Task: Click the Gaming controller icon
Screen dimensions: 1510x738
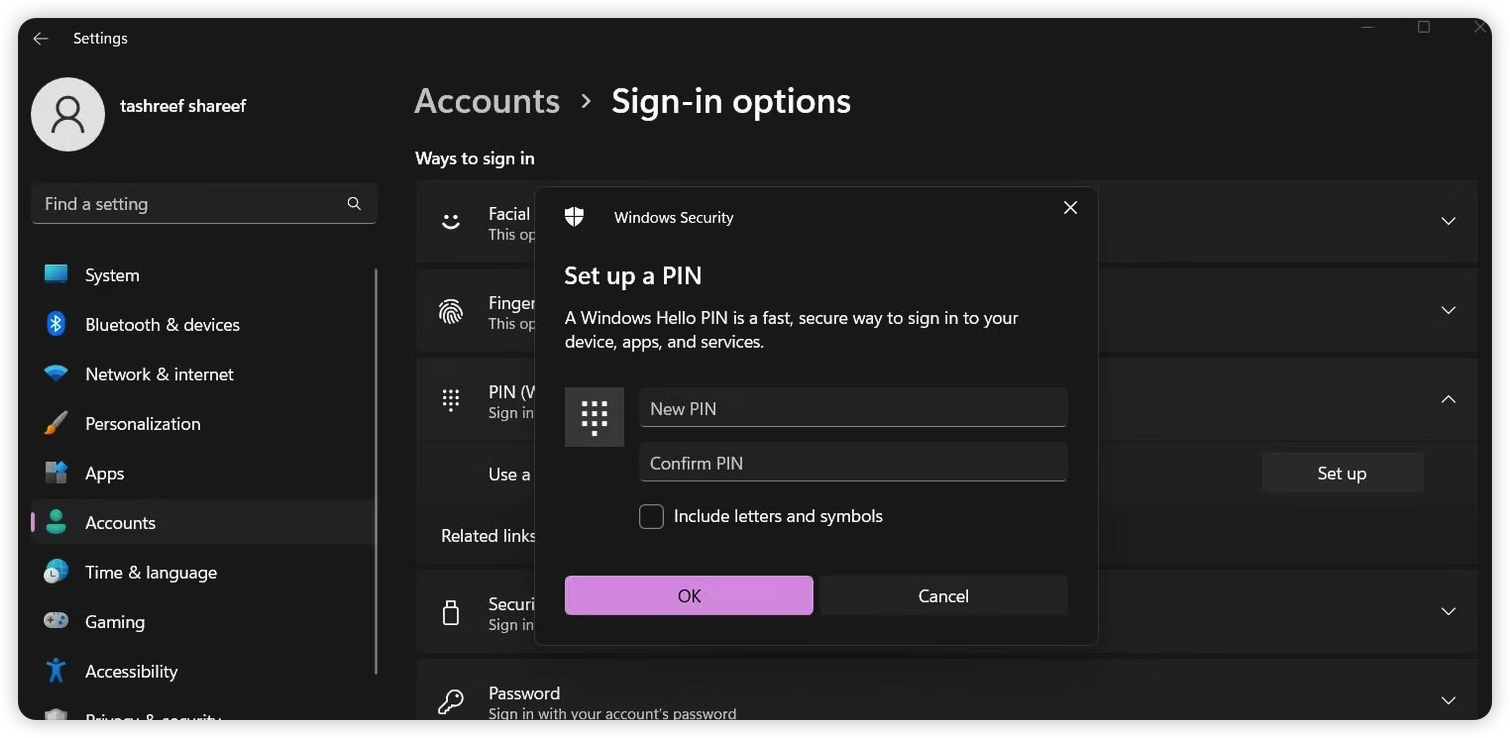Action: (x=56, y=621)
